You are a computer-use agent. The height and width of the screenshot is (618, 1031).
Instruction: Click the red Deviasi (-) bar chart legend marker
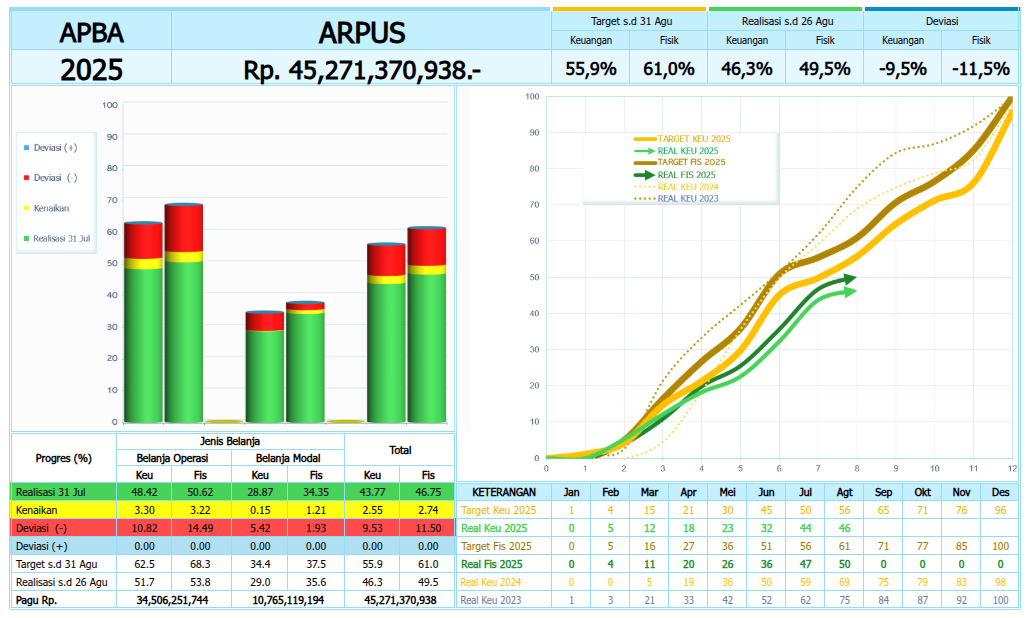(x=26, y=178)
